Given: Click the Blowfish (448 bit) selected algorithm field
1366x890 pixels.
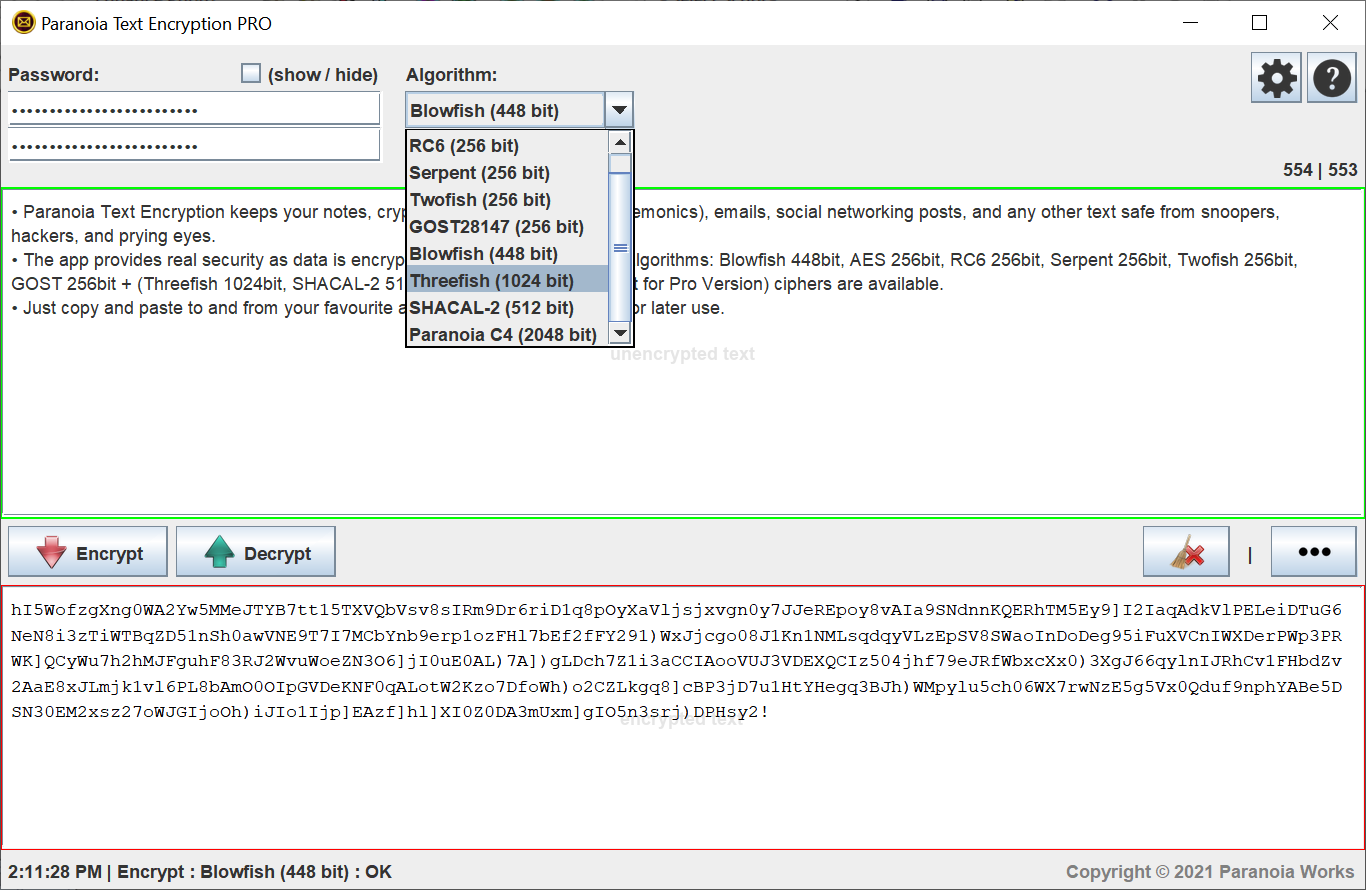Looking at the screenshot, I should pyautogui.click(x=506, y=110).
